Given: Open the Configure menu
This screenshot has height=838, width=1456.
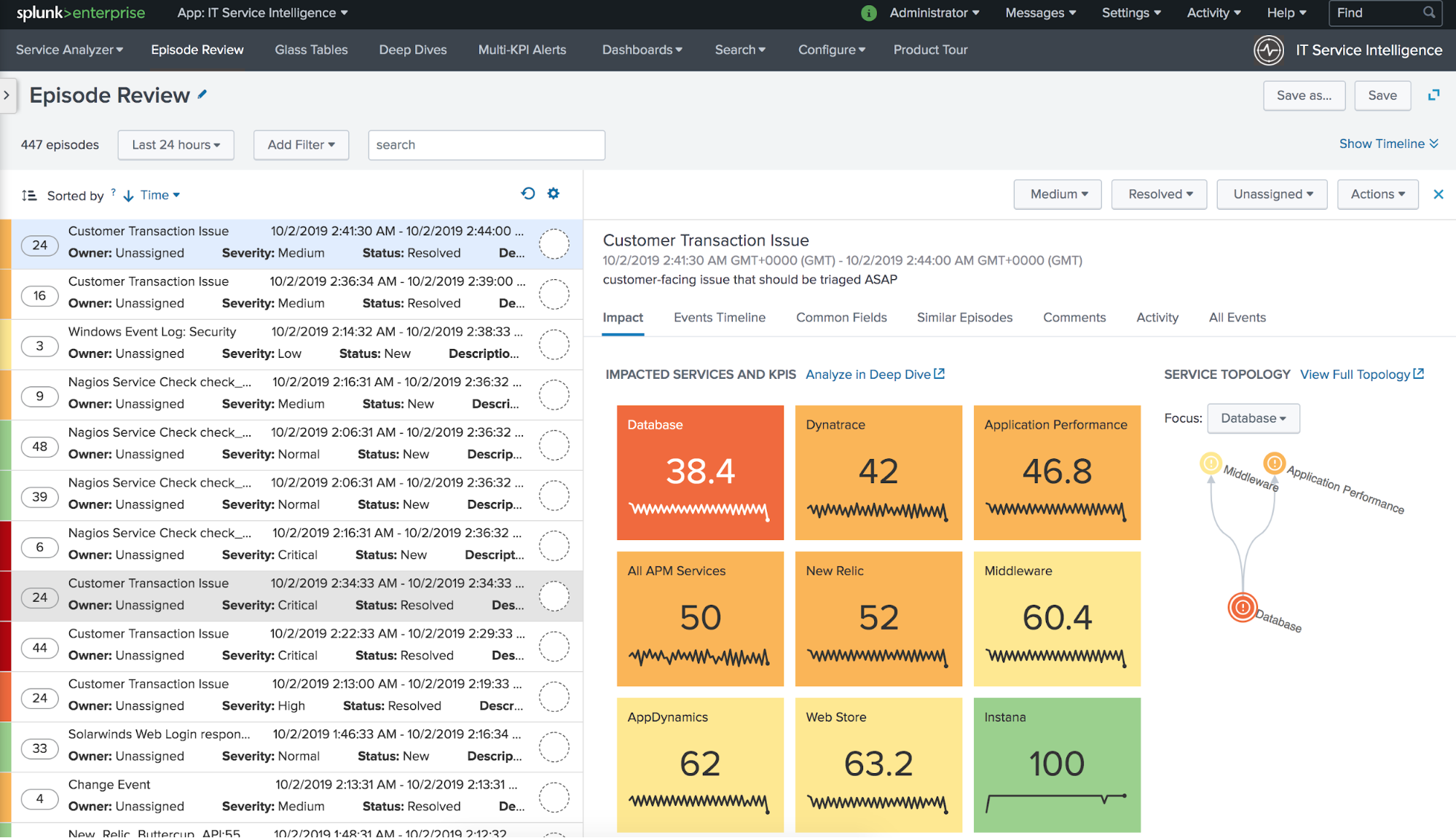Looking at the screenshot, I should pos(832,50).
